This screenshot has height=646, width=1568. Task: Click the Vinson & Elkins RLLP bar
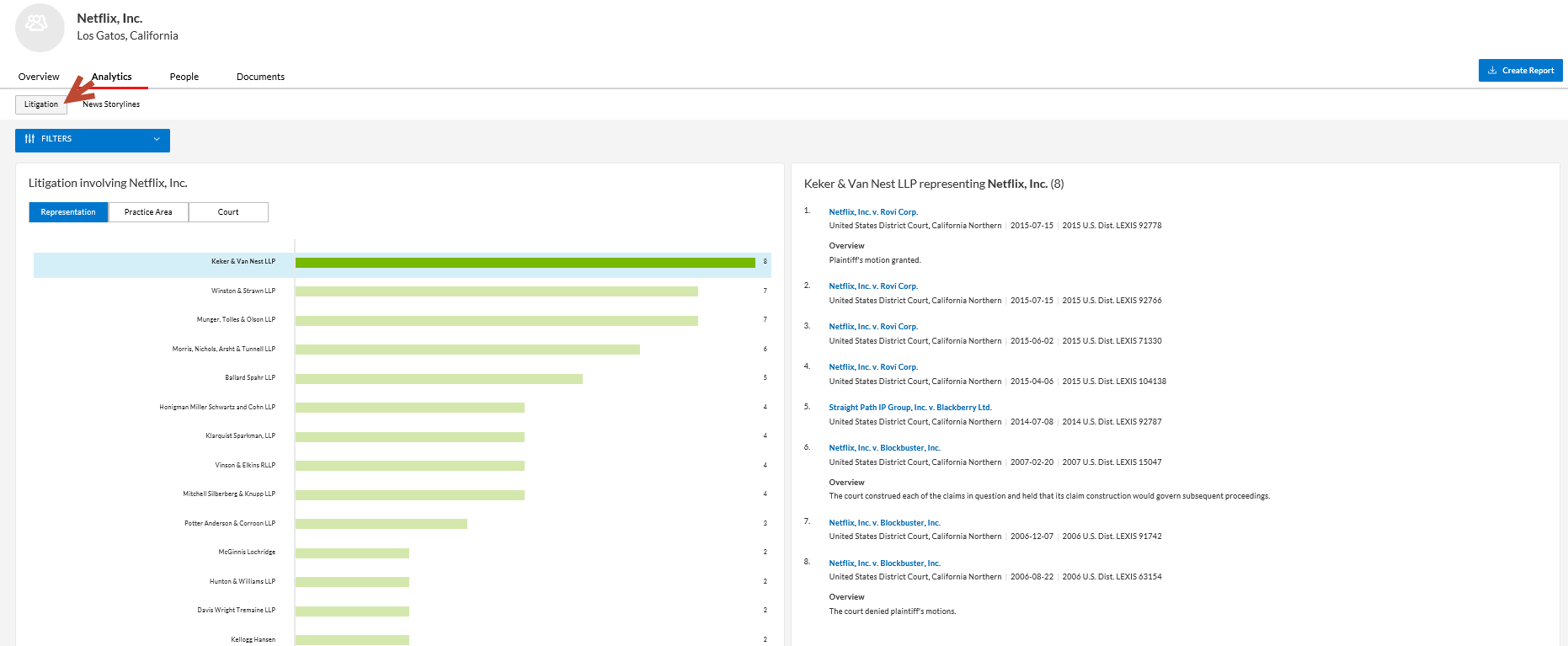[x=410, y=466]
